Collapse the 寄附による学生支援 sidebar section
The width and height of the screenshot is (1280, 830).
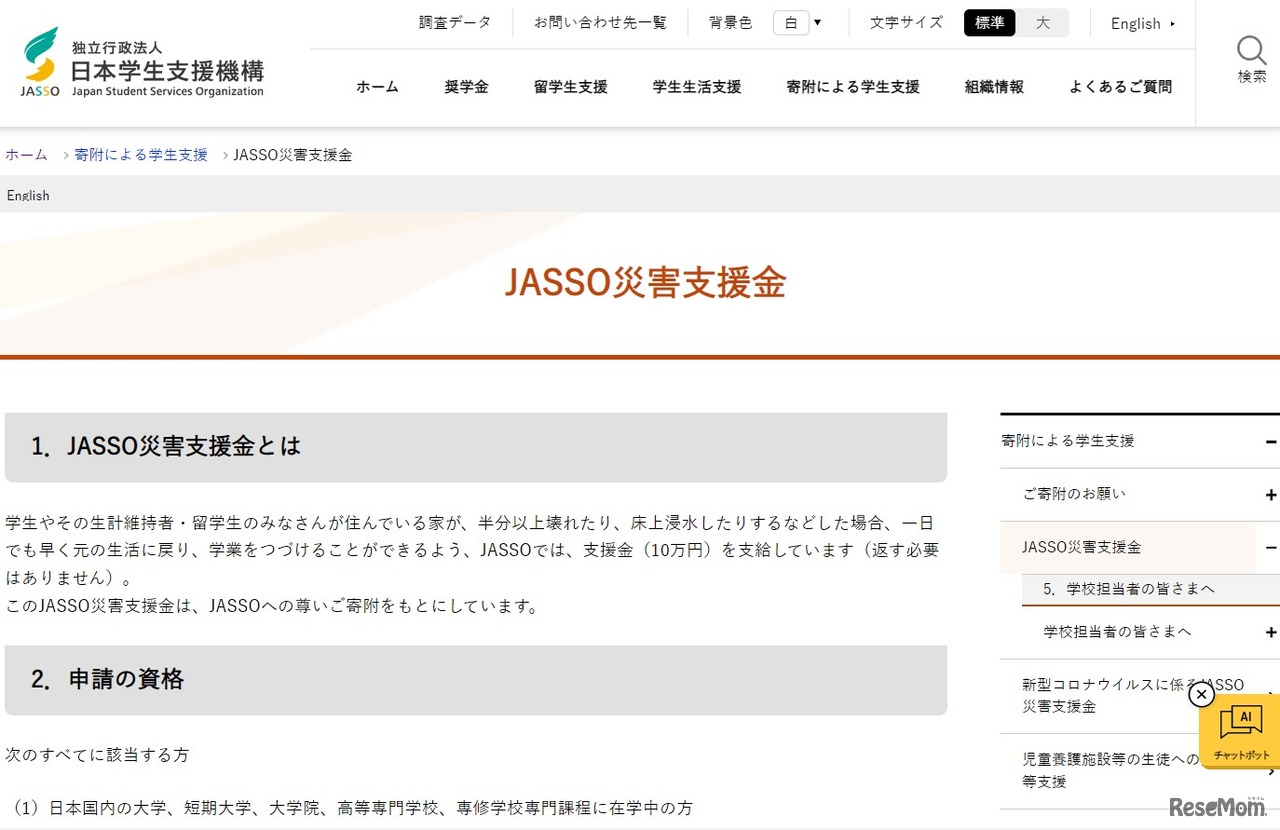coord(1271,441)
